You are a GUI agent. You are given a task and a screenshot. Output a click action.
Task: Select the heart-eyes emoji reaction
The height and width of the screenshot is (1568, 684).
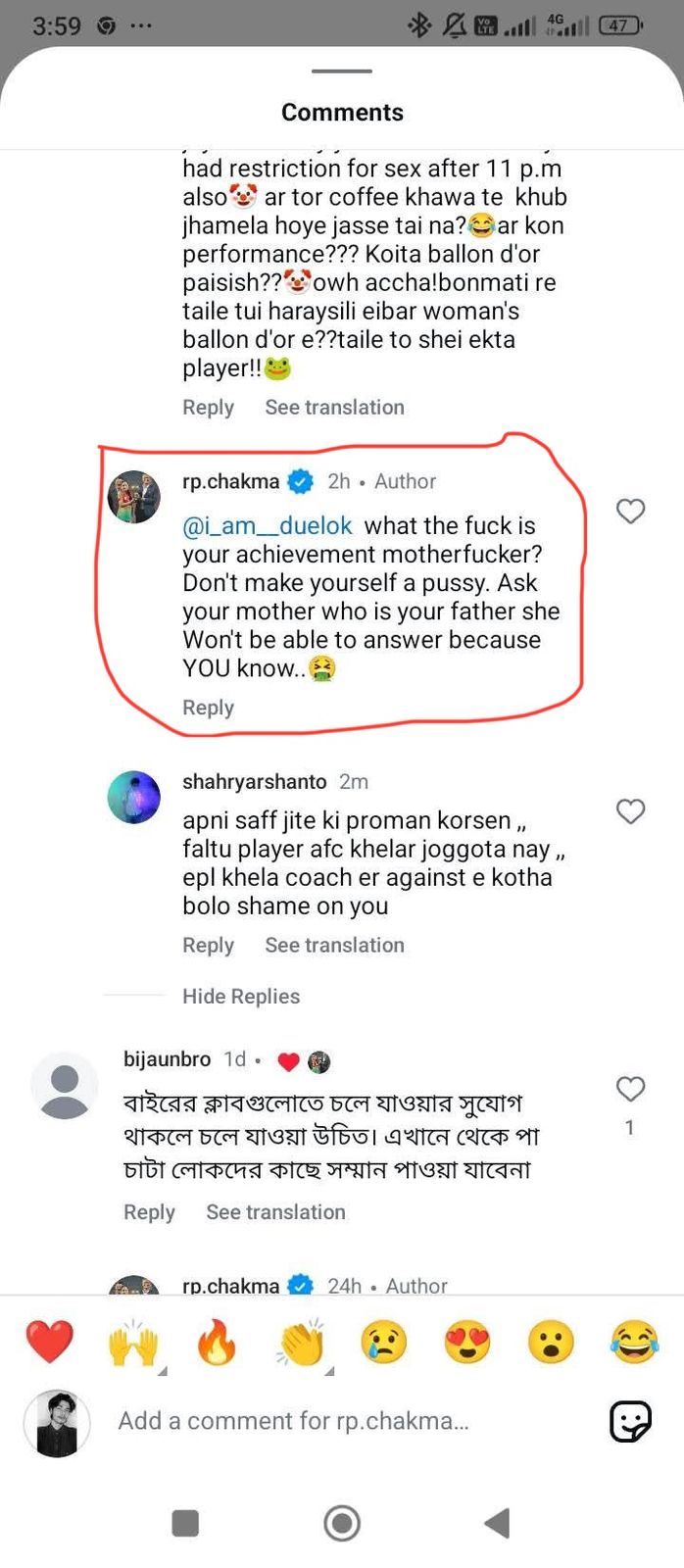467,1342
